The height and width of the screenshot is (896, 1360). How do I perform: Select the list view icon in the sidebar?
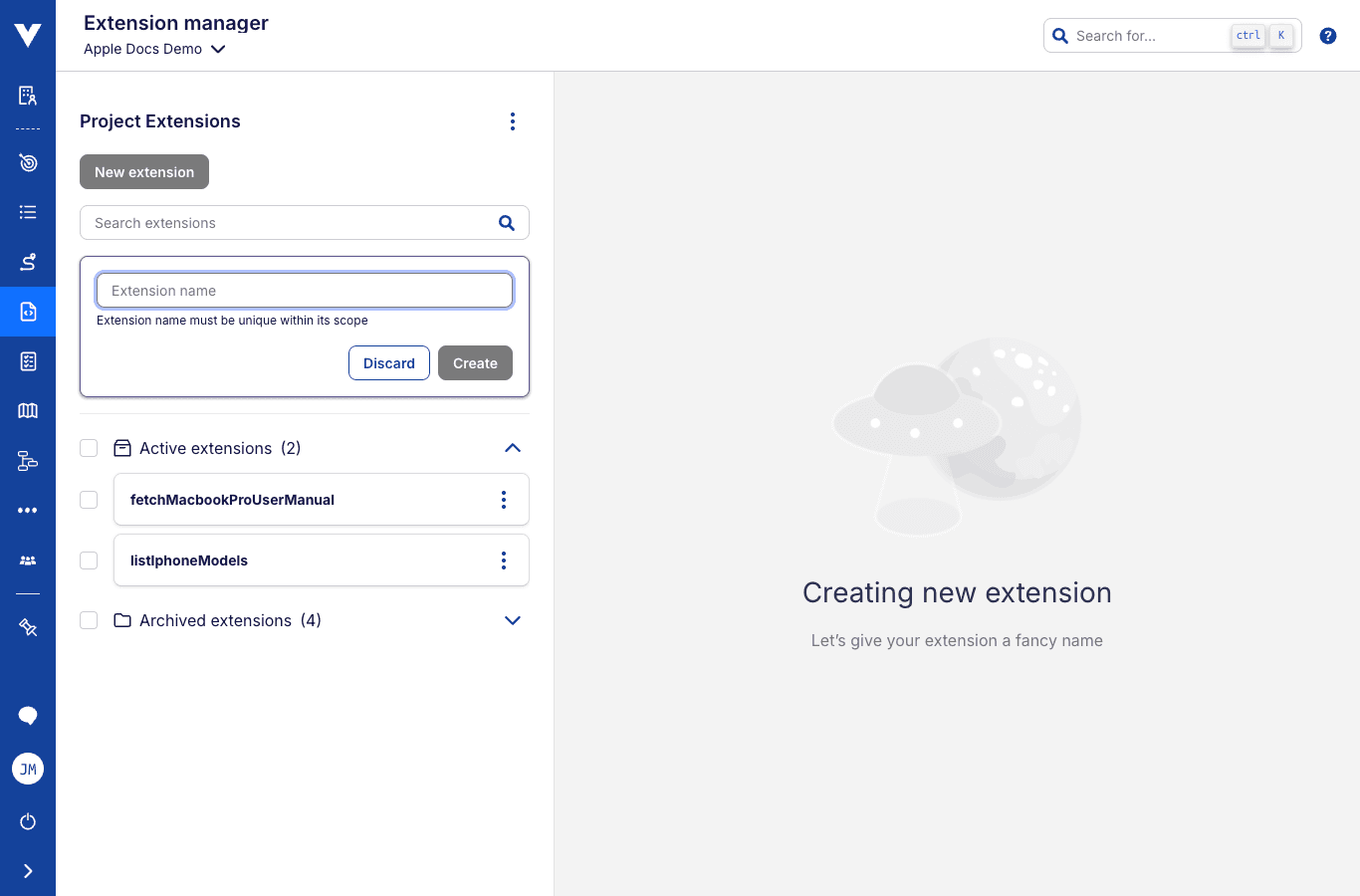(27, 212)
